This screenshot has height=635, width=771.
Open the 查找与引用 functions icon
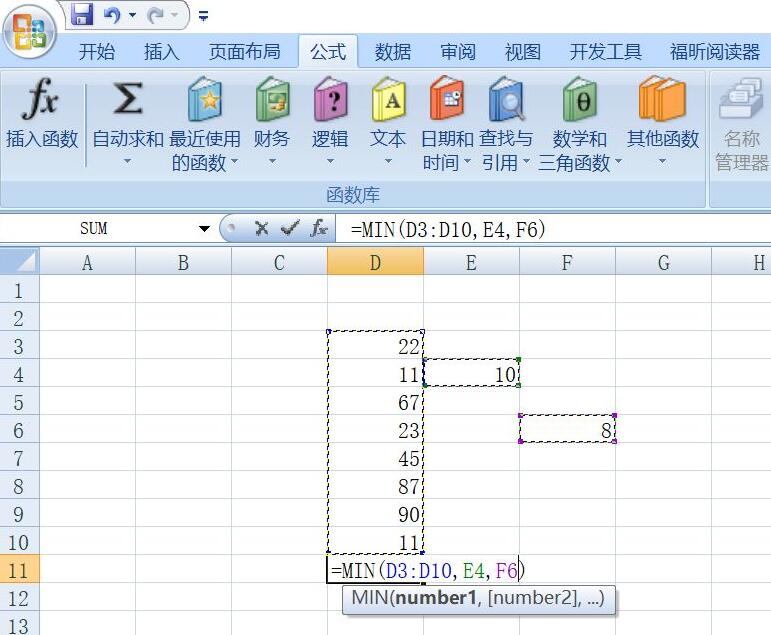506,99
